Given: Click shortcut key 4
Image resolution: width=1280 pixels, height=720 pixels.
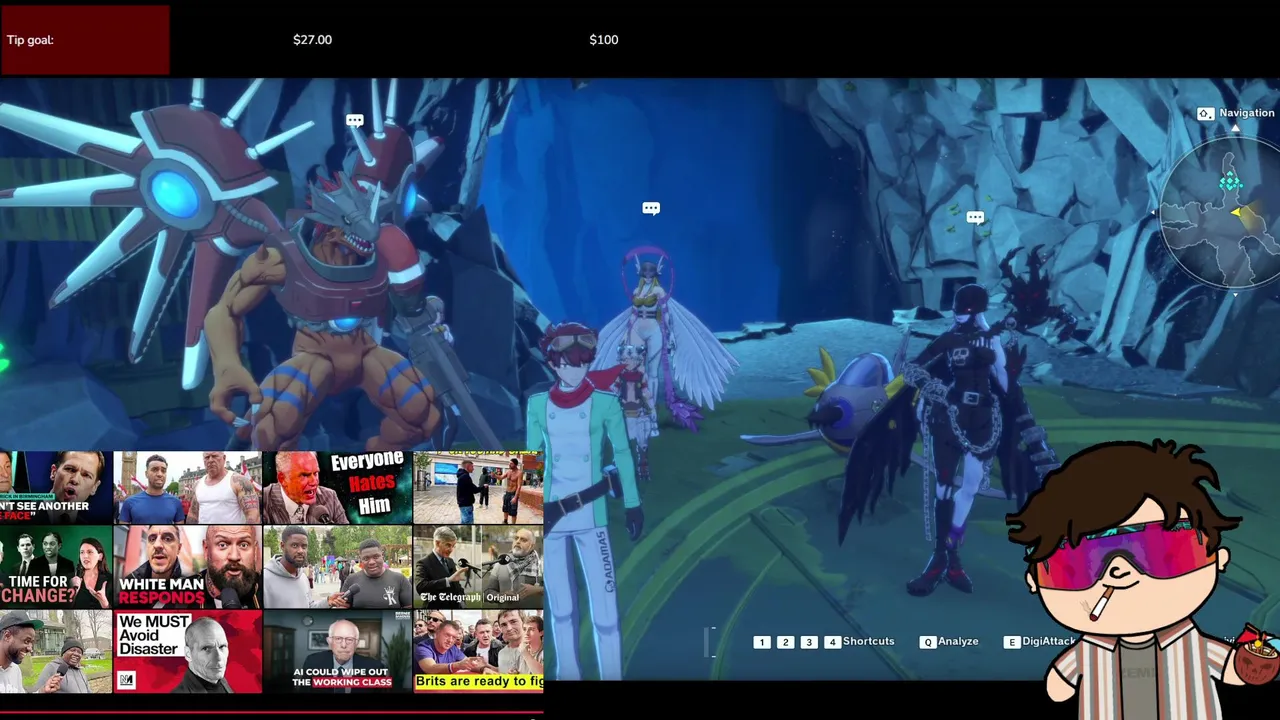Looking at the screenshot, I should pyautogui.click(x=832, y=642).
